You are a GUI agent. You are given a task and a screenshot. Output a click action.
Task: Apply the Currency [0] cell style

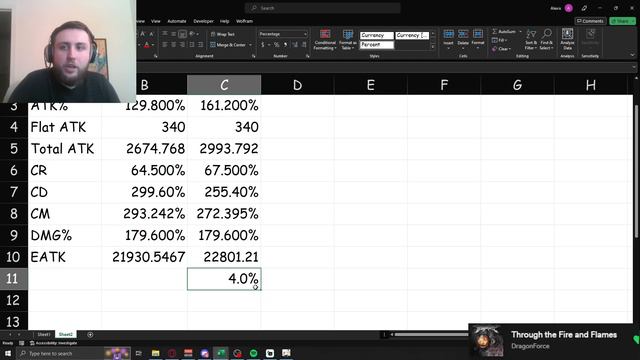(412, 36)
